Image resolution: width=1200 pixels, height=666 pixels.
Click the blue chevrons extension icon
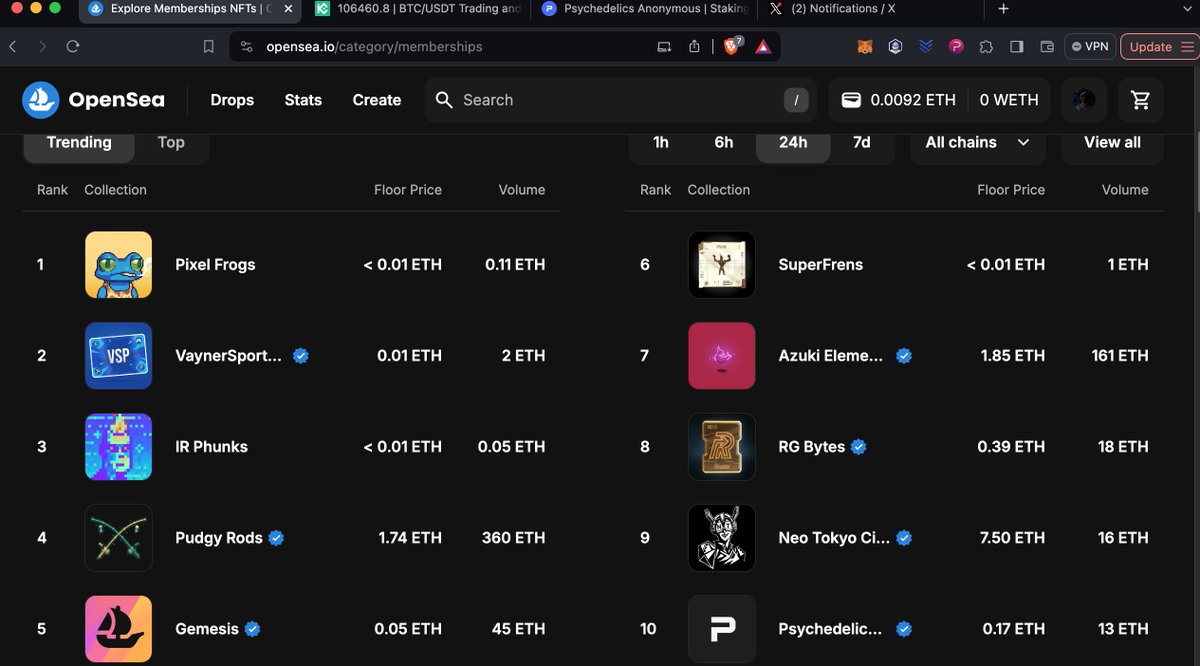(x=926, y=46)
